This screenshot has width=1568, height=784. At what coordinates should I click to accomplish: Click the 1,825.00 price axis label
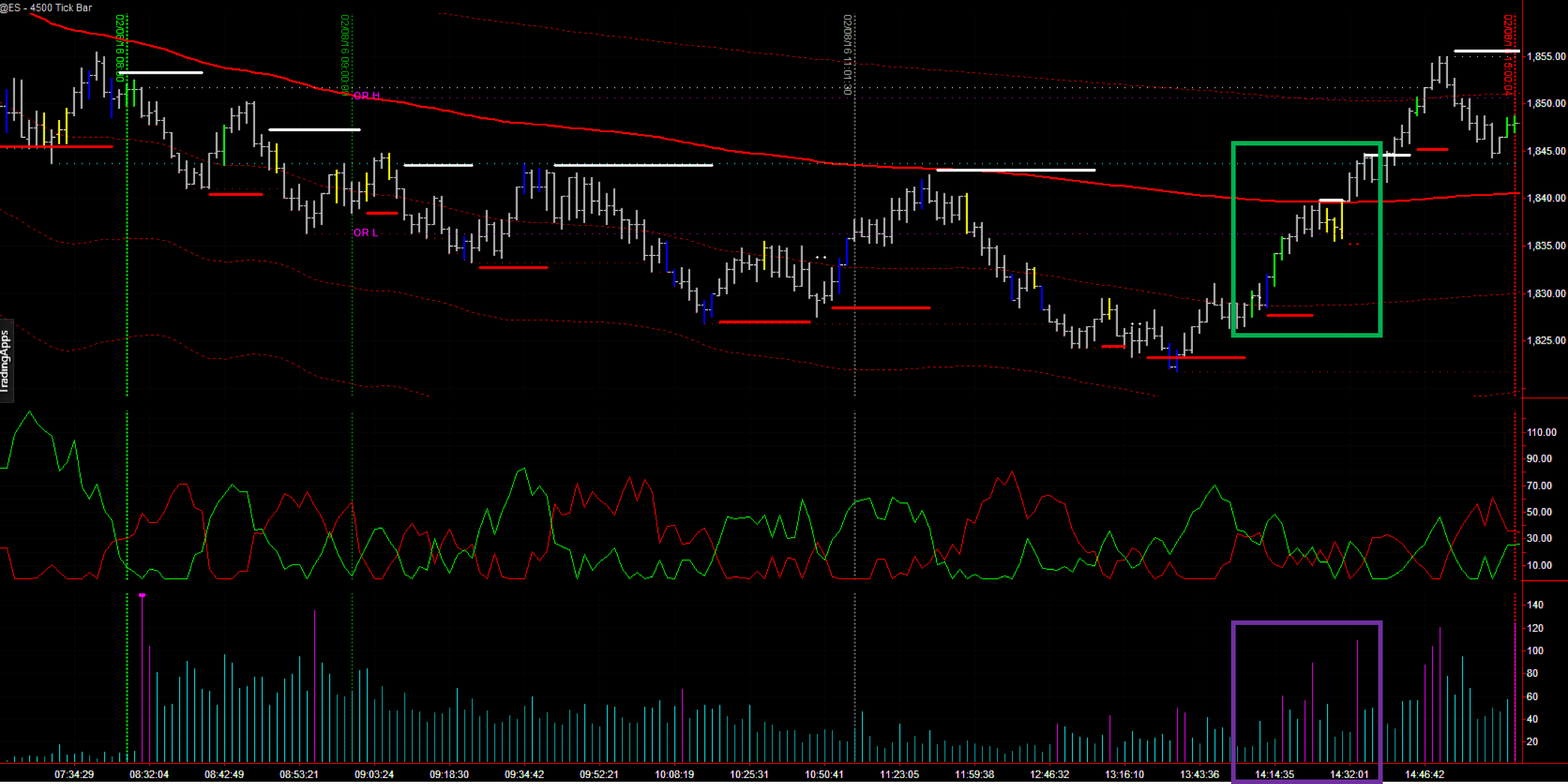click(1545, 341)
